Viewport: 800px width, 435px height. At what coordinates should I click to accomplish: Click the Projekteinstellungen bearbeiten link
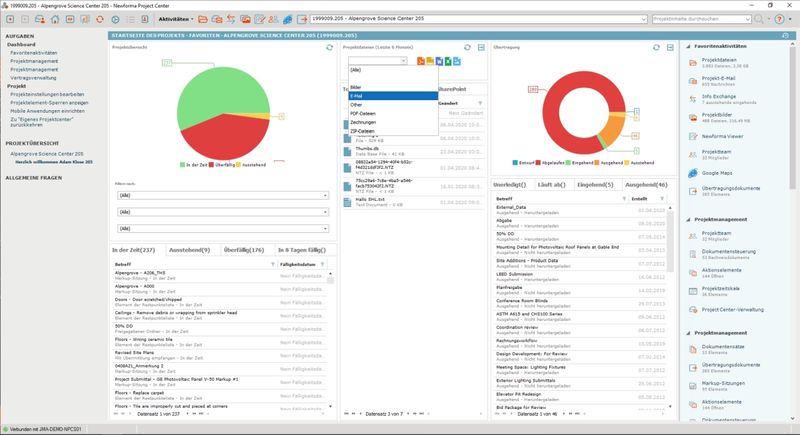click(49, 94)
